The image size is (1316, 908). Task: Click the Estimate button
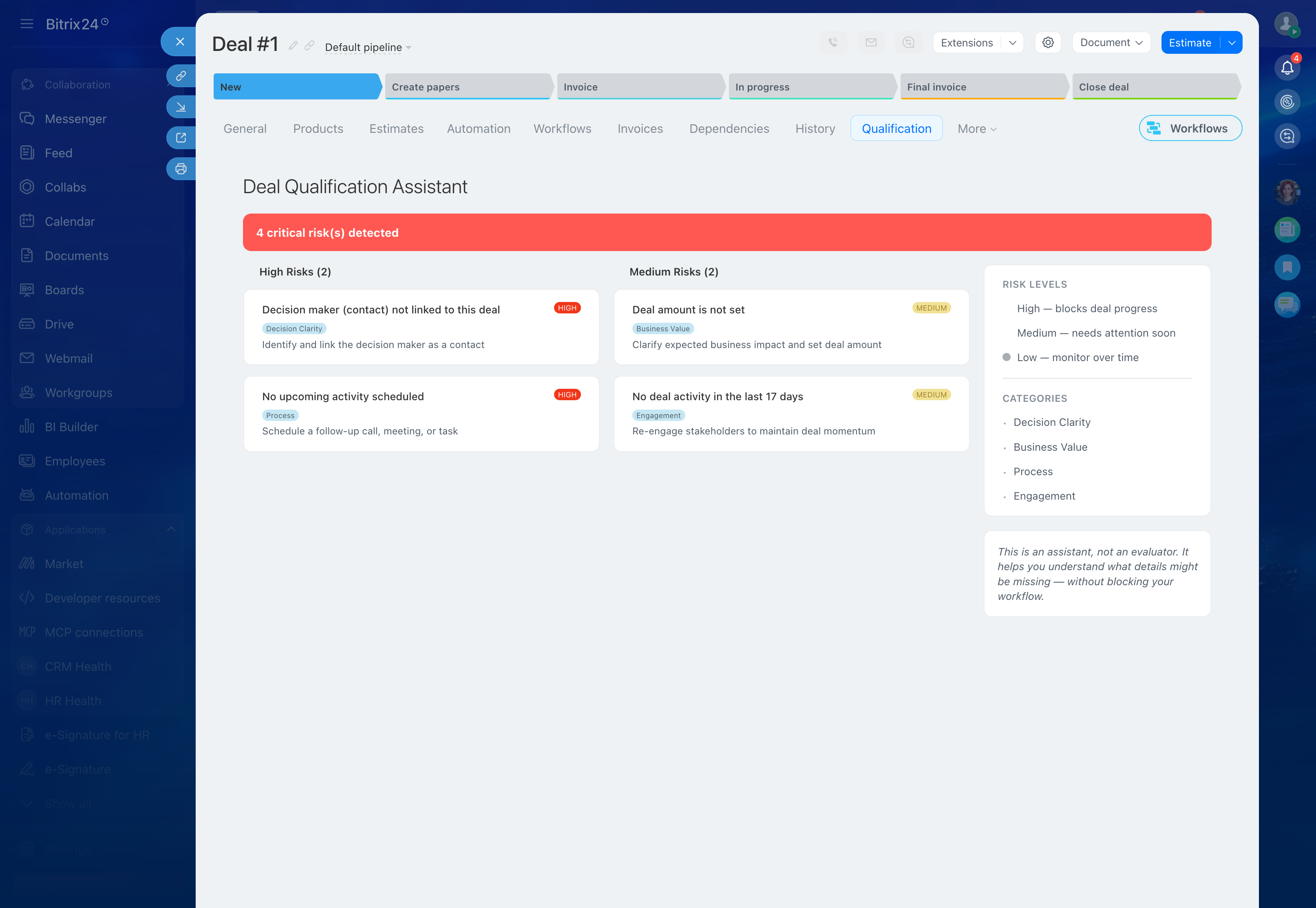click(x=1190, y=43)
